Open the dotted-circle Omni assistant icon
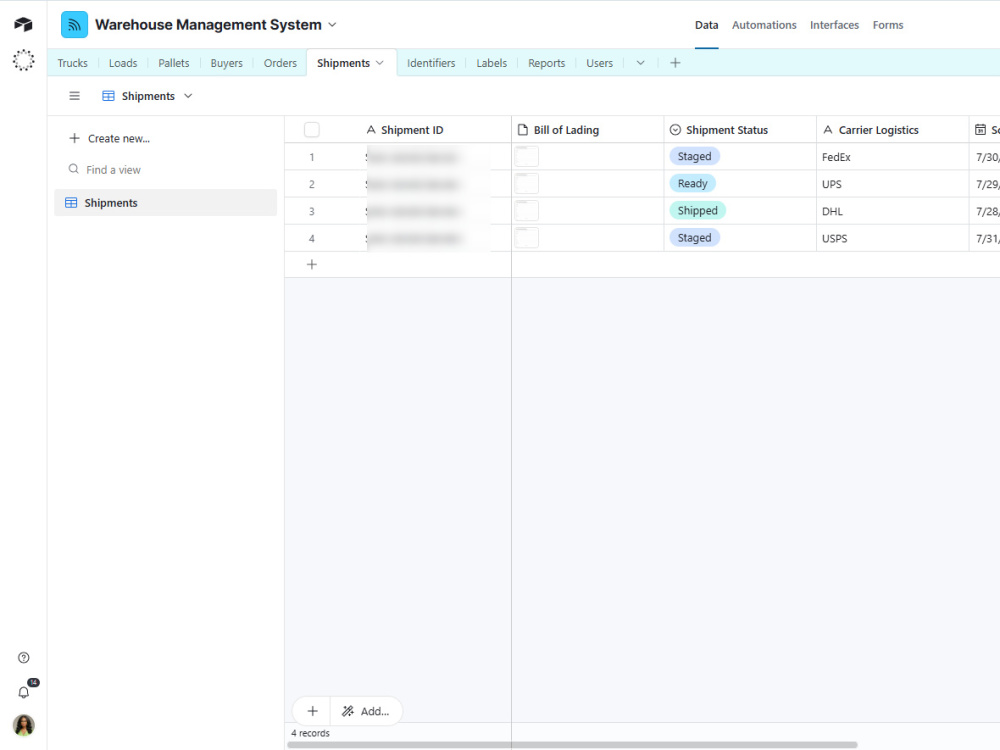Screen dimensions: 1000x750 pyautogui.click(x=23, y=60)
